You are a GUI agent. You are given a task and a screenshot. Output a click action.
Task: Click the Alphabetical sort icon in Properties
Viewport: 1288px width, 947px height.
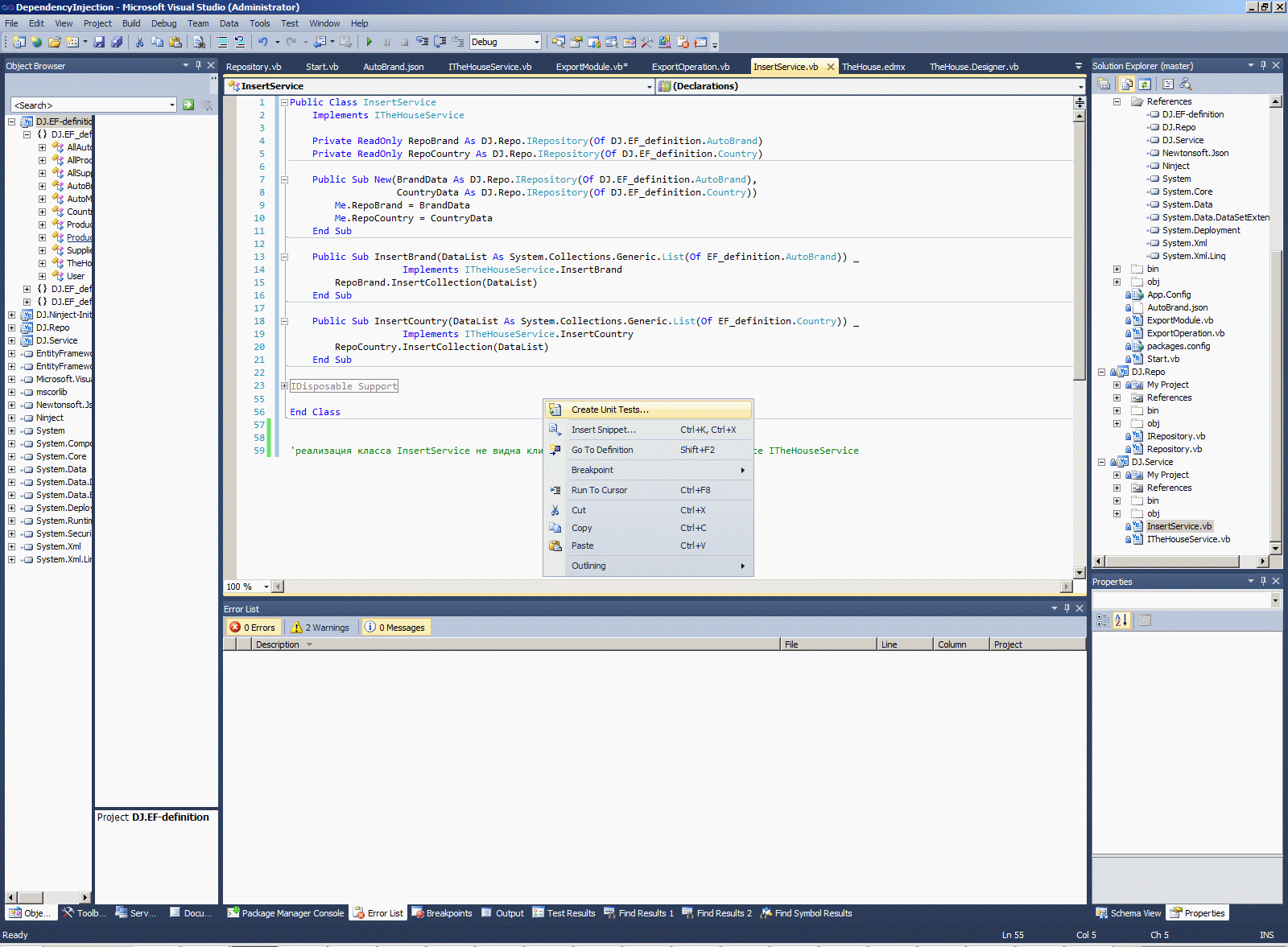coord(1121,620)
